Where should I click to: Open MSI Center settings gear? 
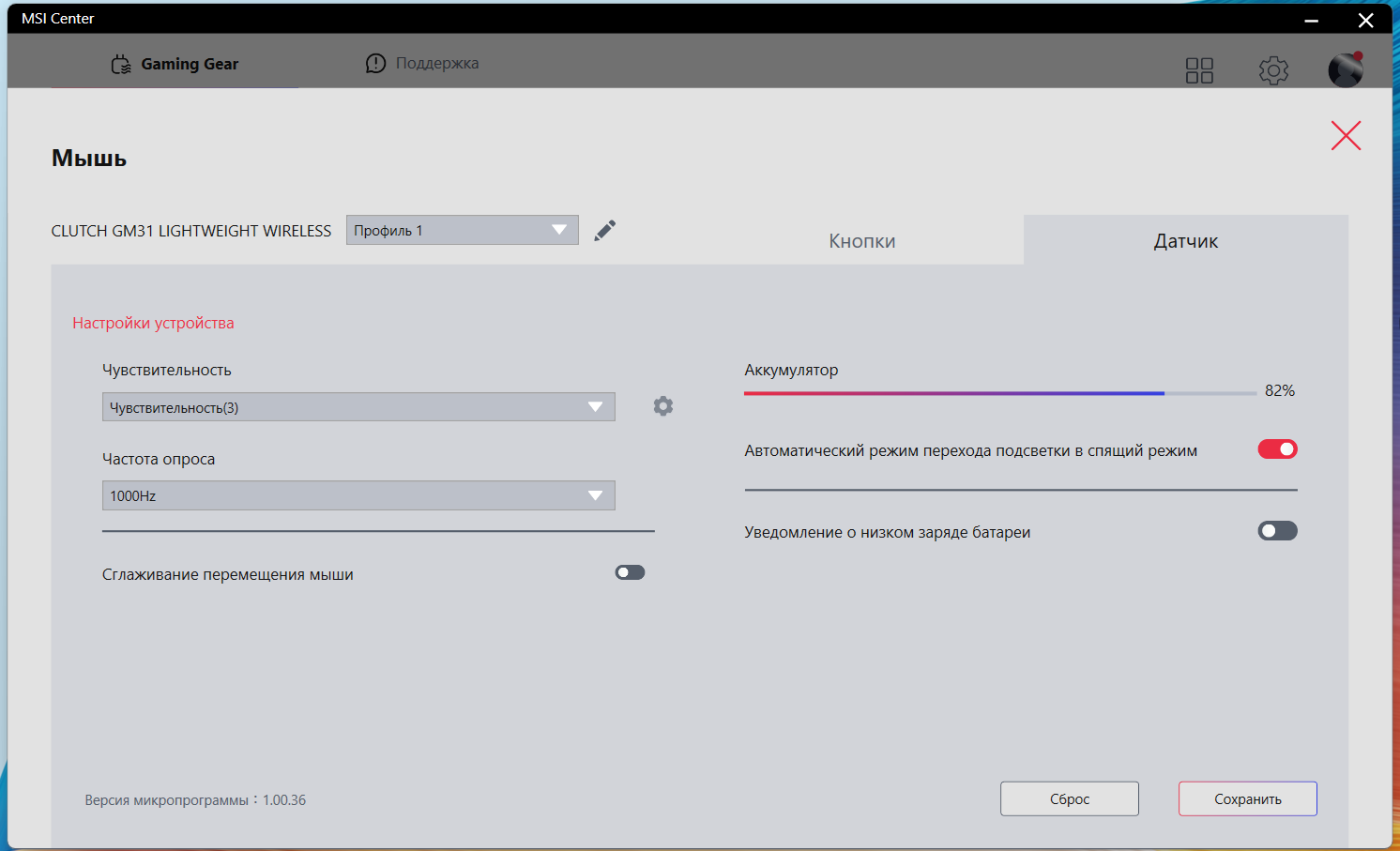tap(1273, 70)
